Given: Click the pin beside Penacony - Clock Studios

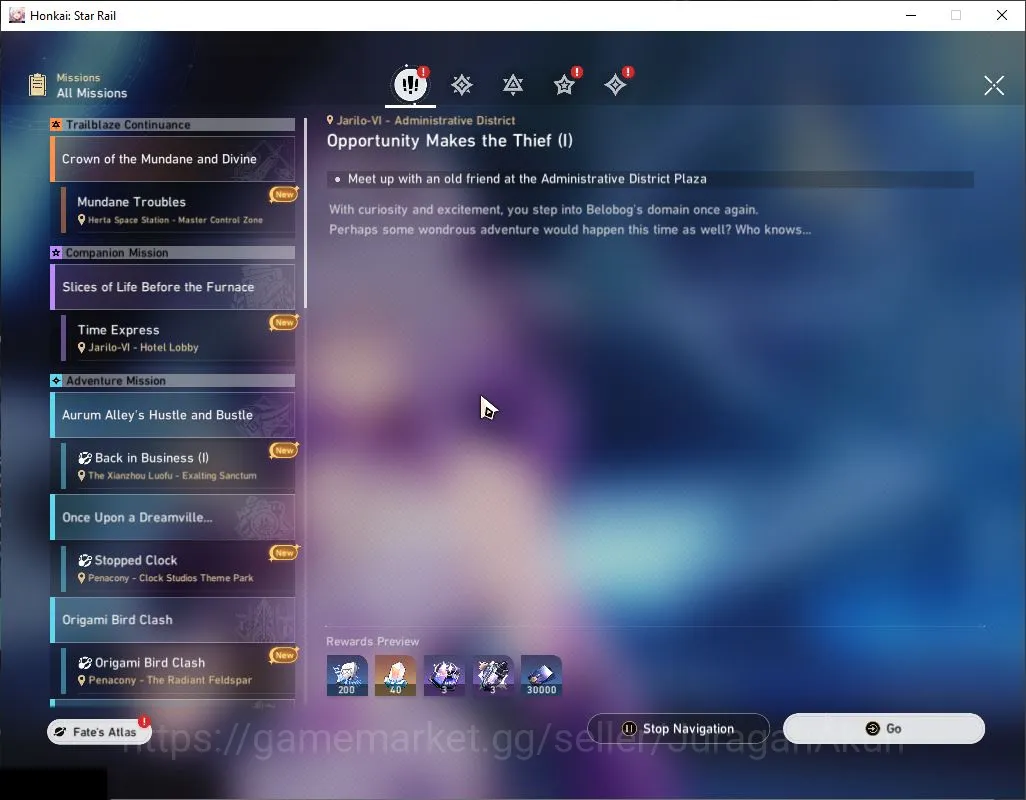Looking at the screenshot, I should (x=82, y=578).
